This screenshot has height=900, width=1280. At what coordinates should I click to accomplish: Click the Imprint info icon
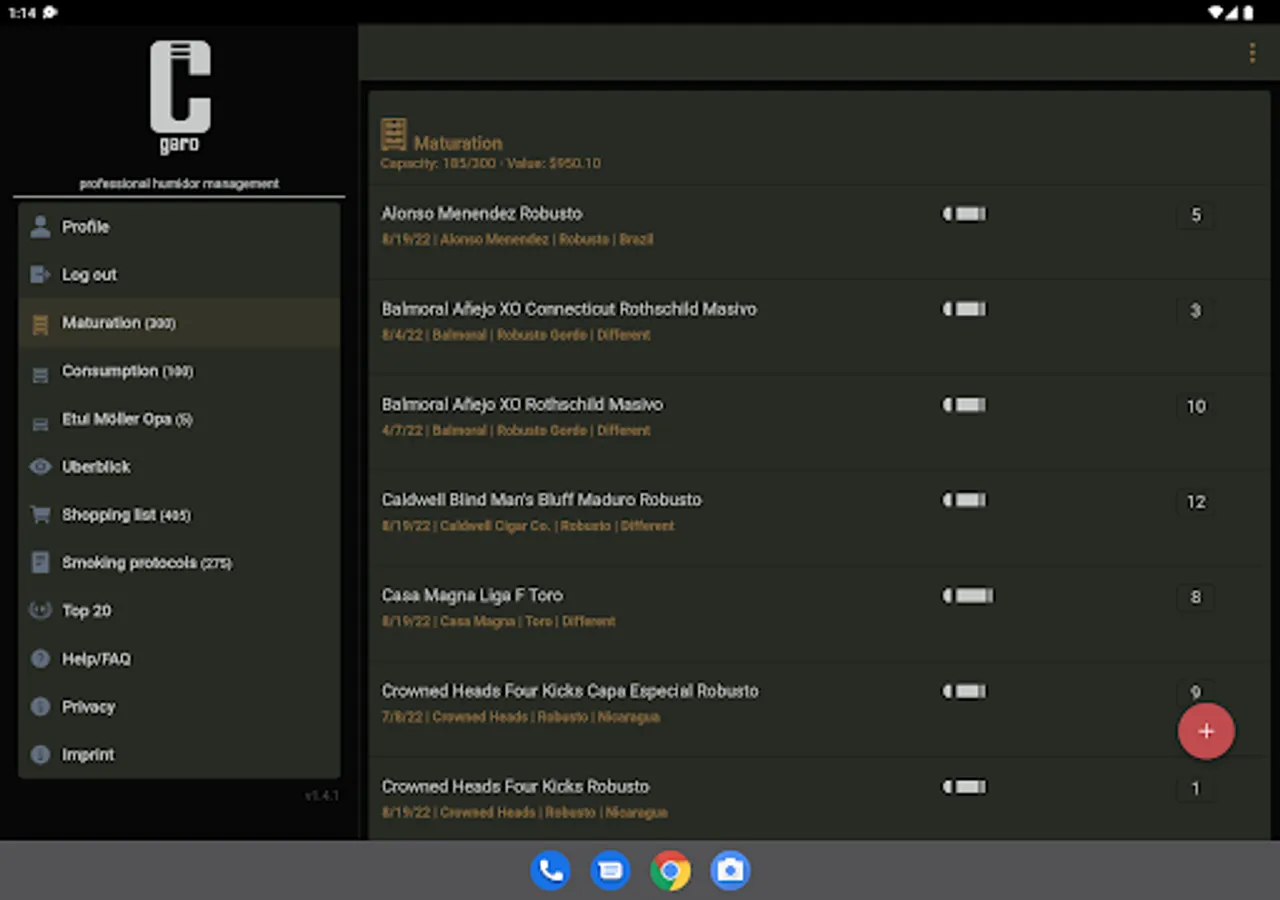40,755
